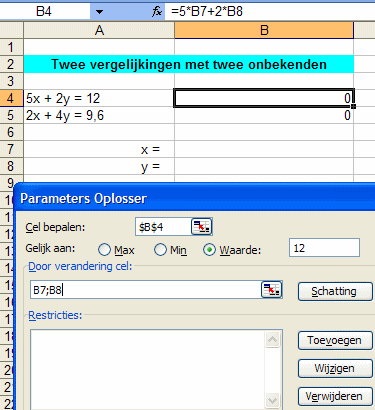Click the restrictions list scroll up arrow

pos(272,340)
